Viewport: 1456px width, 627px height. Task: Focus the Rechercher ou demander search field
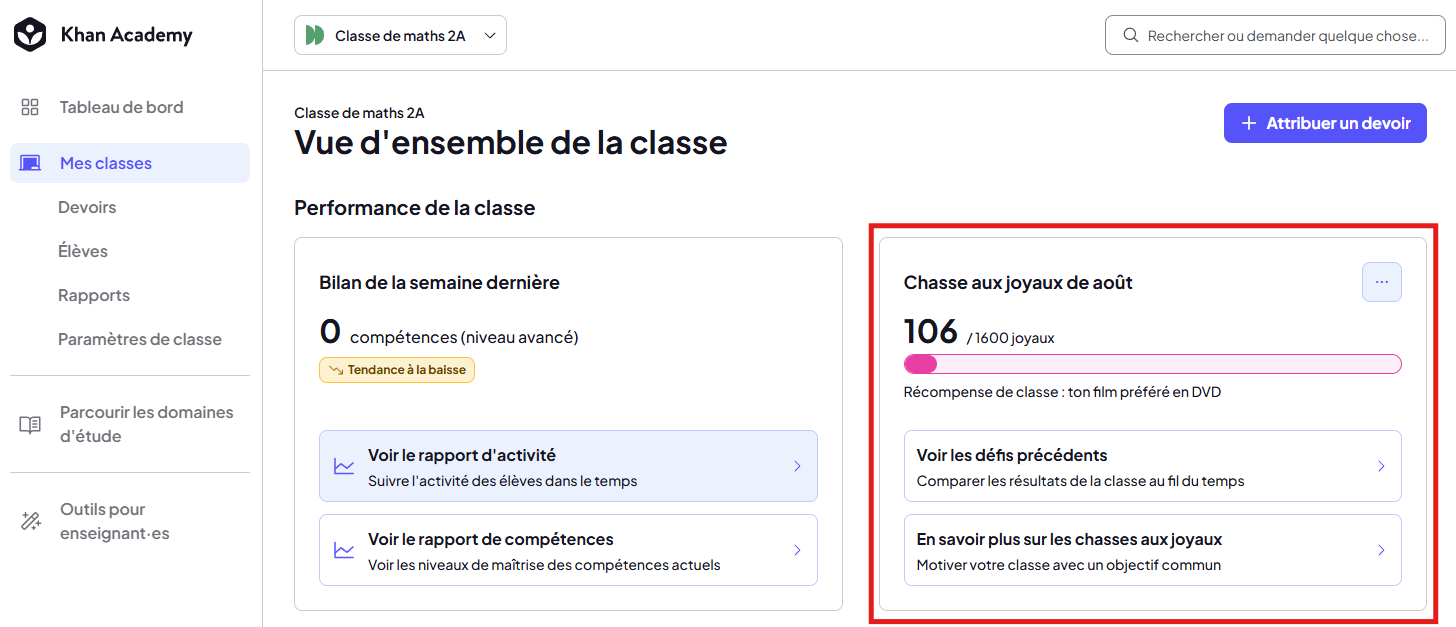(1274, 35)
